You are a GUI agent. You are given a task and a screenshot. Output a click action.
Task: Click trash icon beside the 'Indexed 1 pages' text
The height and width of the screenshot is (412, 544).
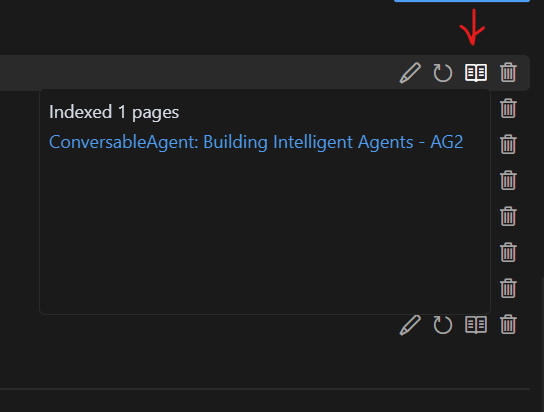(x=508, y=108)
